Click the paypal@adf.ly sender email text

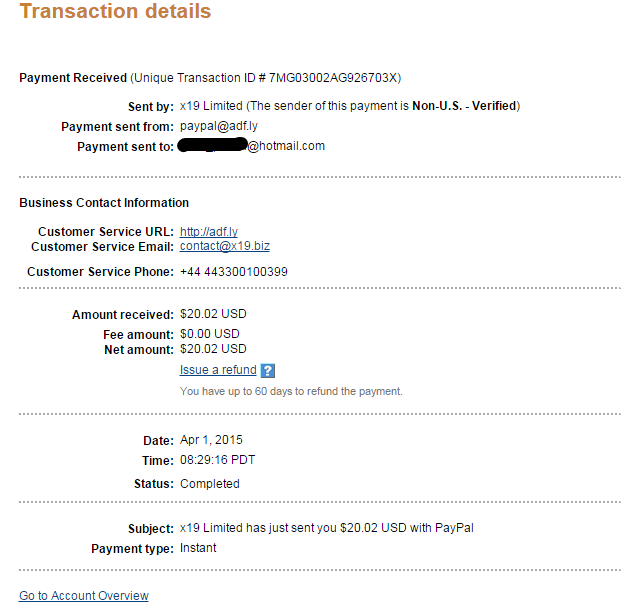click(x=219, y=126)
